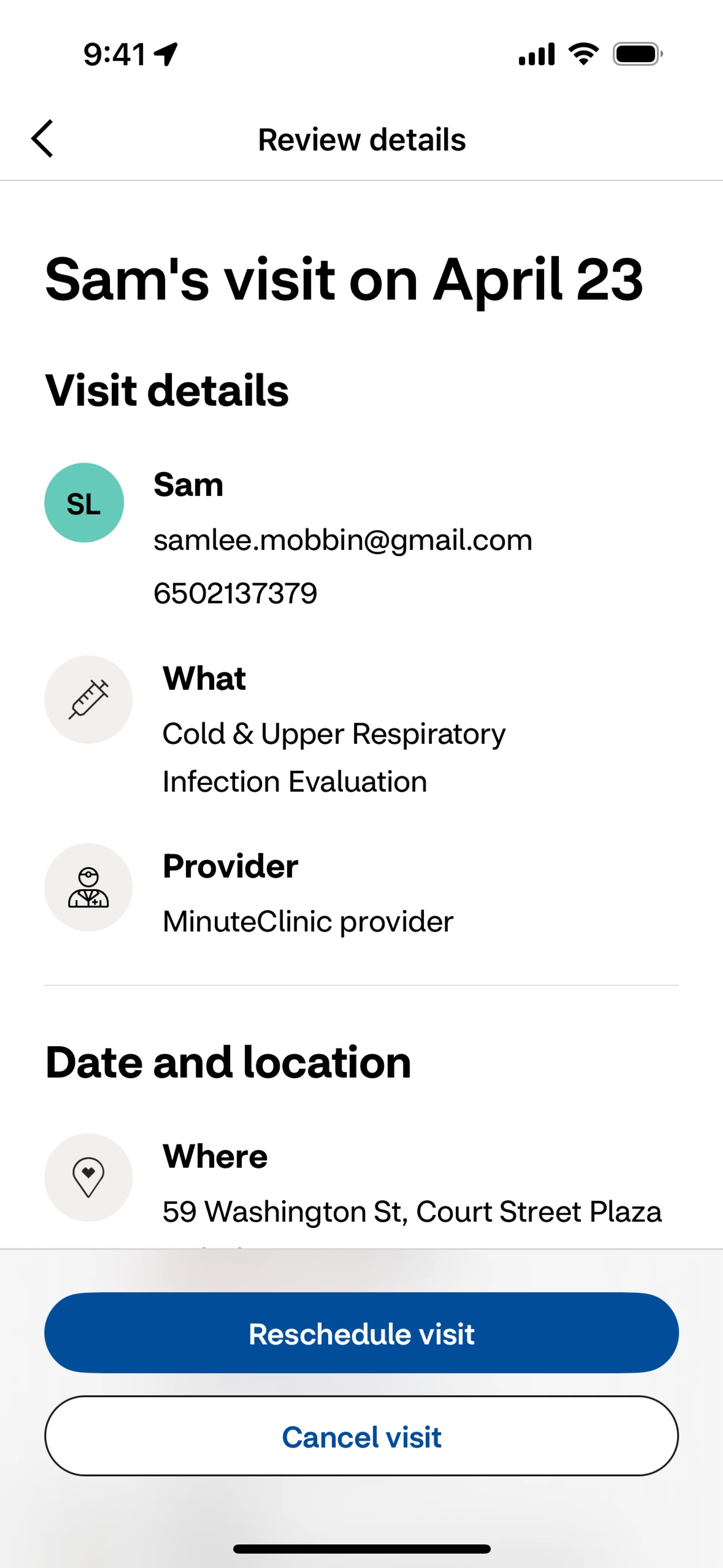The height and width of the screenshot is (1568, 723).
Task: Tap the 9:41 clock in status bar
Action: pyautogui.click(x=114, y=54)
